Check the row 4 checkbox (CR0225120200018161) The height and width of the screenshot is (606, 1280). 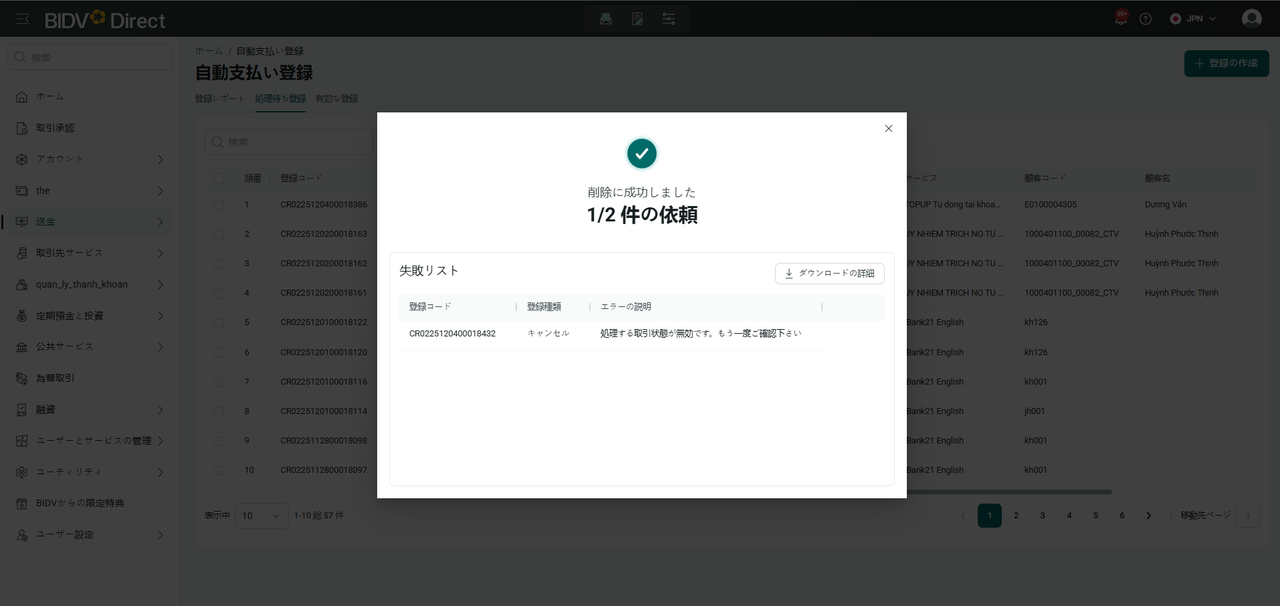[219, 293]
